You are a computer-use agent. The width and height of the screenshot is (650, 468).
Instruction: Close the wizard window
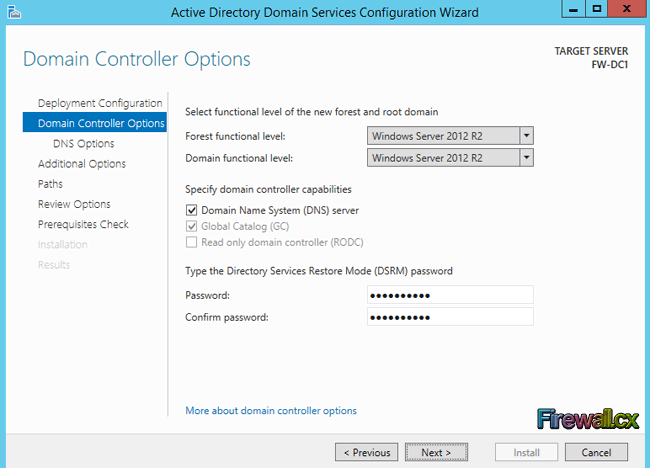(626, 9)
